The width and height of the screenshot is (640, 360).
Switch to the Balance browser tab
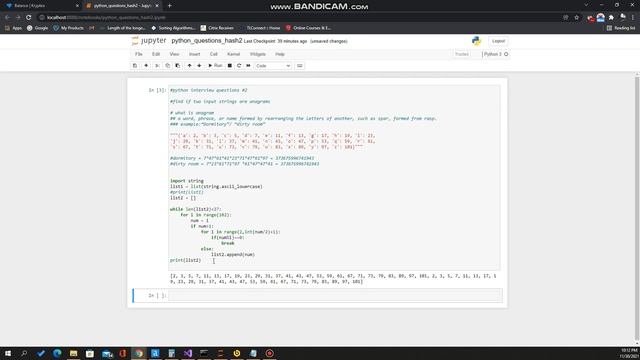click(41, 6)
